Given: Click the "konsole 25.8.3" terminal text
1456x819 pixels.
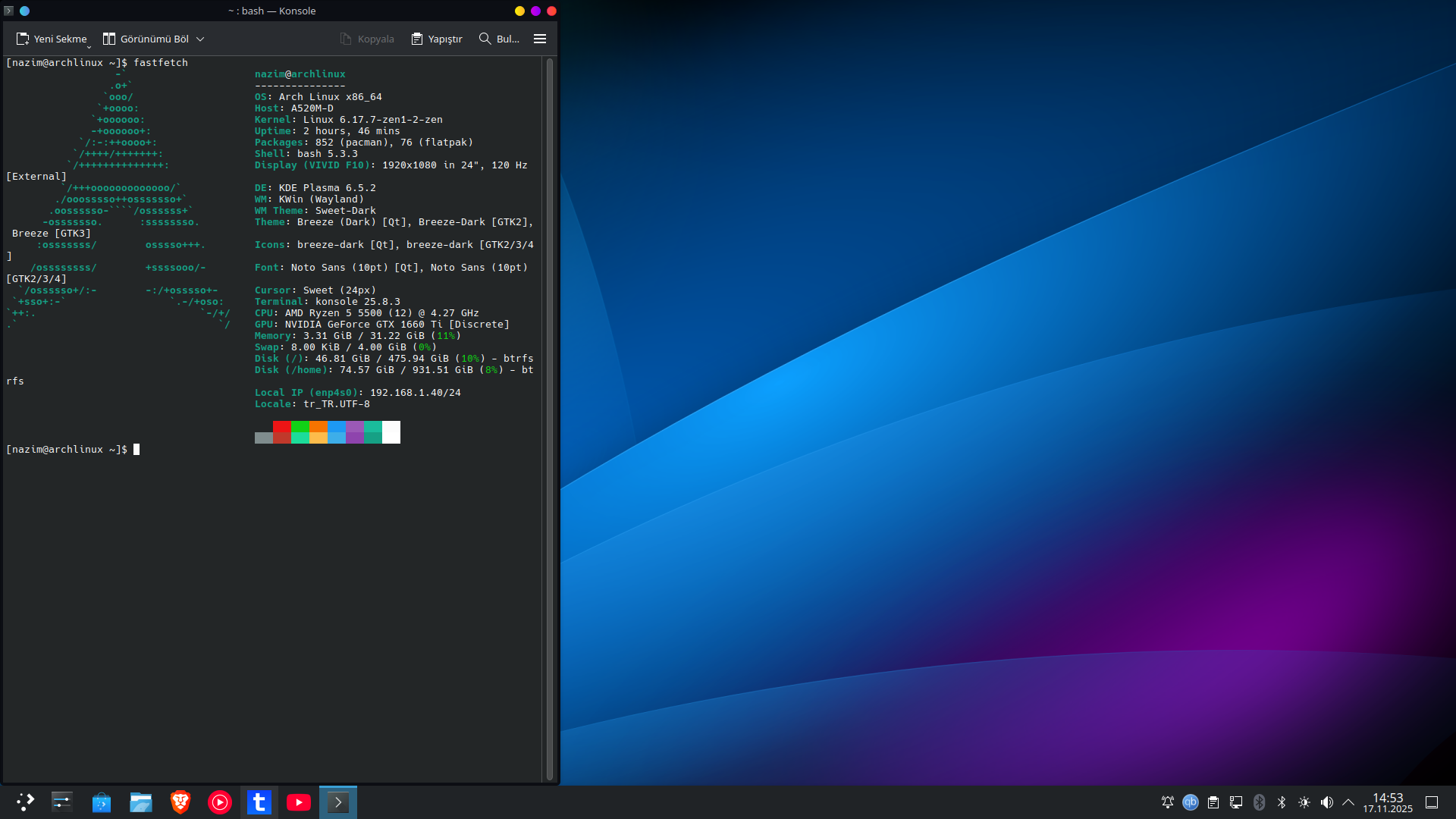Looking at the screenshot, I should (358, 302).
